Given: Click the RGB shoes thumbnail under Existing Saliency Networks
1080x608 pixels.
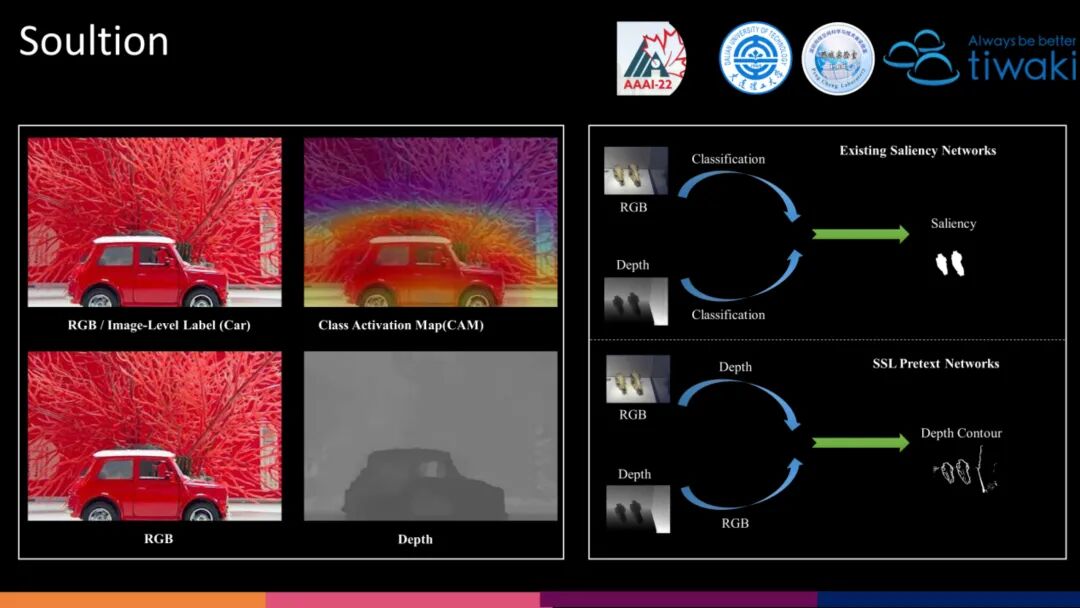Looking at the screenshot, I should (636, 171).
